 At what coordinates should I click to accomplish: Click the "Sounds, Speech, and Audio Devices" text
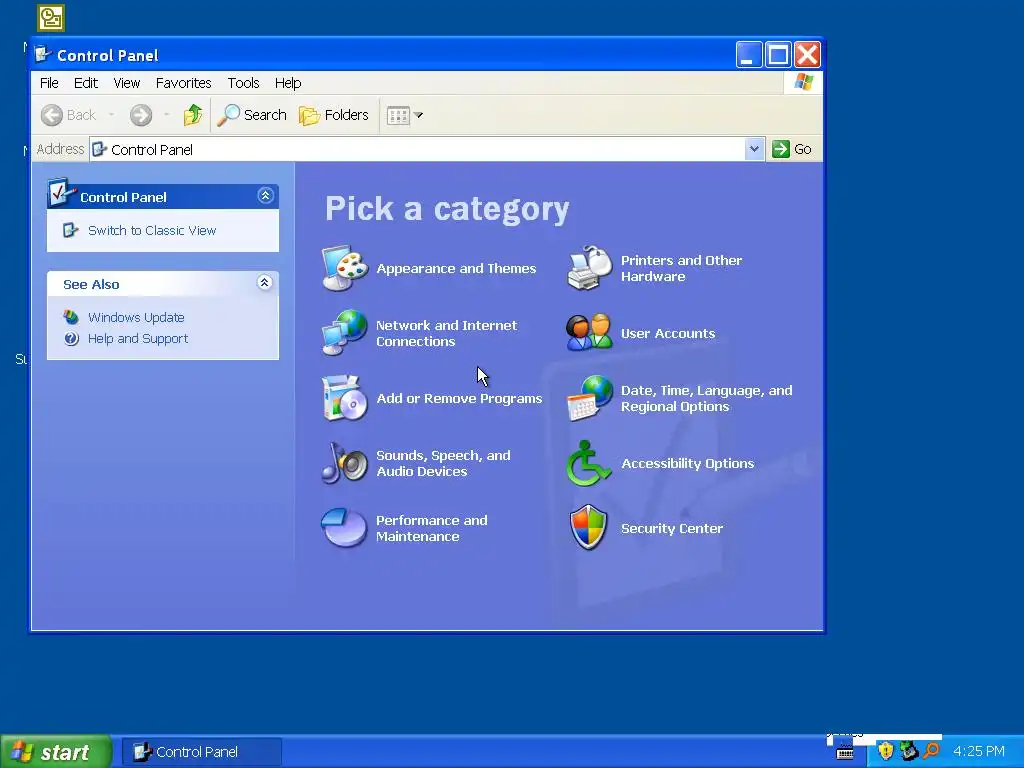tap(443, 463)
